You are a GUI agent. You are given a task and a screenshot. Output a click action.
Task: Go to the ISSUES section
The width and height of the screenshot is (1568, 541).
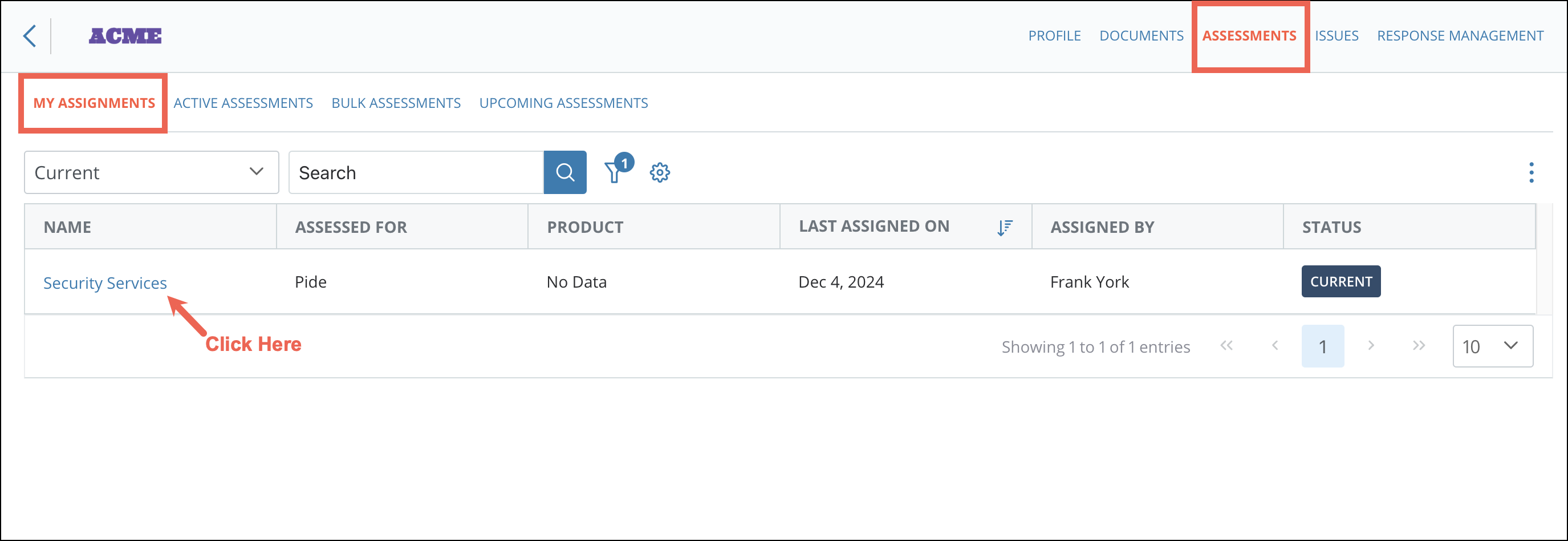point(1337,35)
